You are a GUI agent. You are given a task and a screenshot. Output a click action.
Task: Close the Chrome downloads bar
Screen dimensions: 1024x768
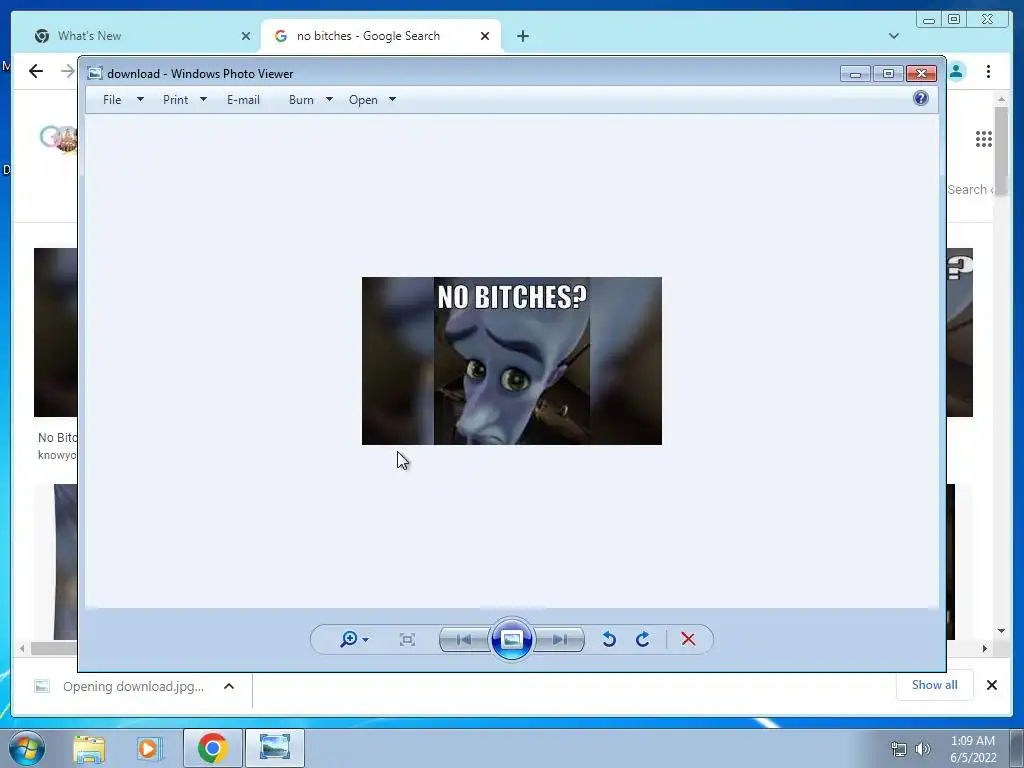click(991, 685)
